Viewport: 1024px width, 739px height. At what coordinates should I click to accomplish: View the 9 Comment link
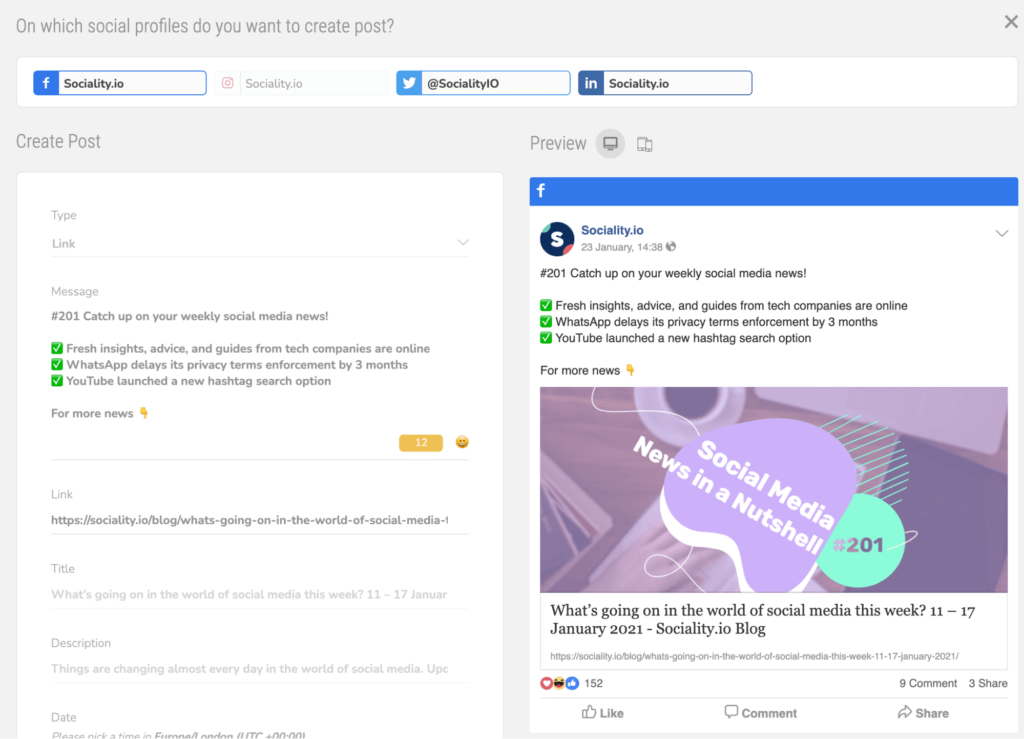[927, 684]
